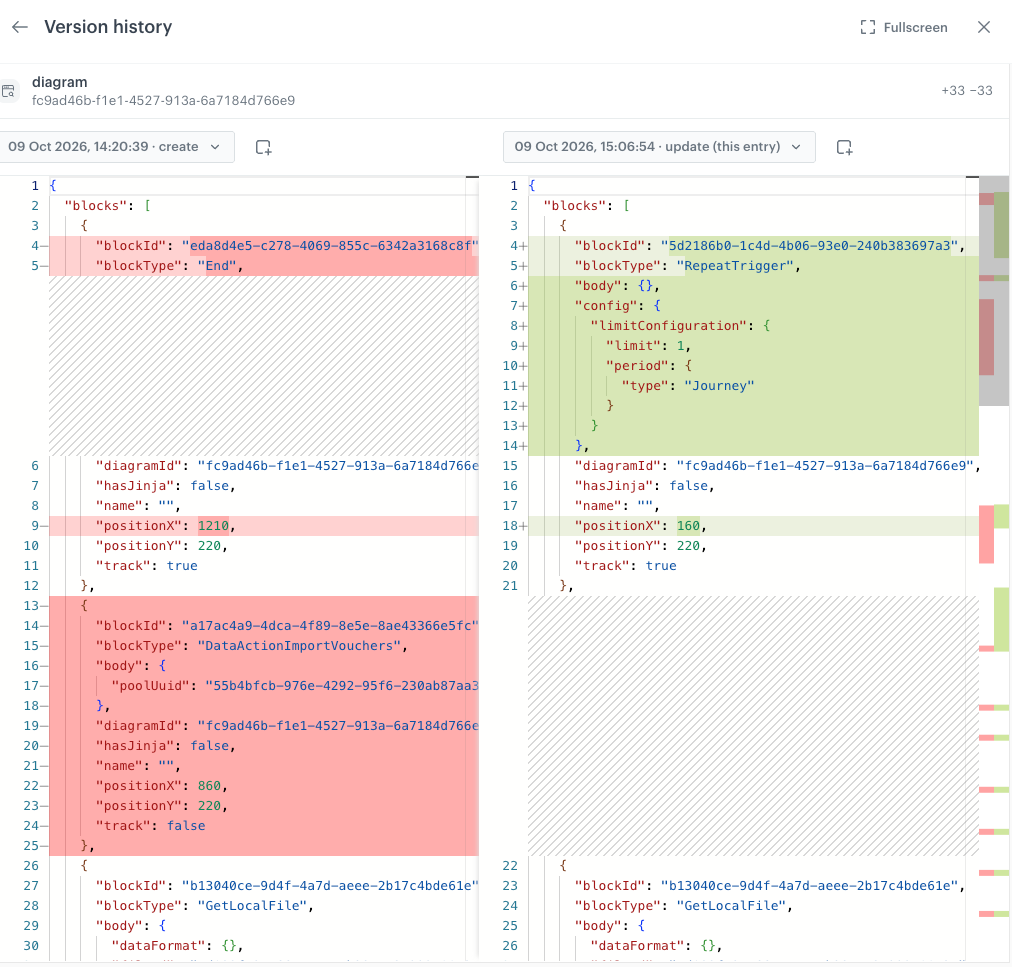
Task: Click the Version history heading
Action: tap(108, 27)
